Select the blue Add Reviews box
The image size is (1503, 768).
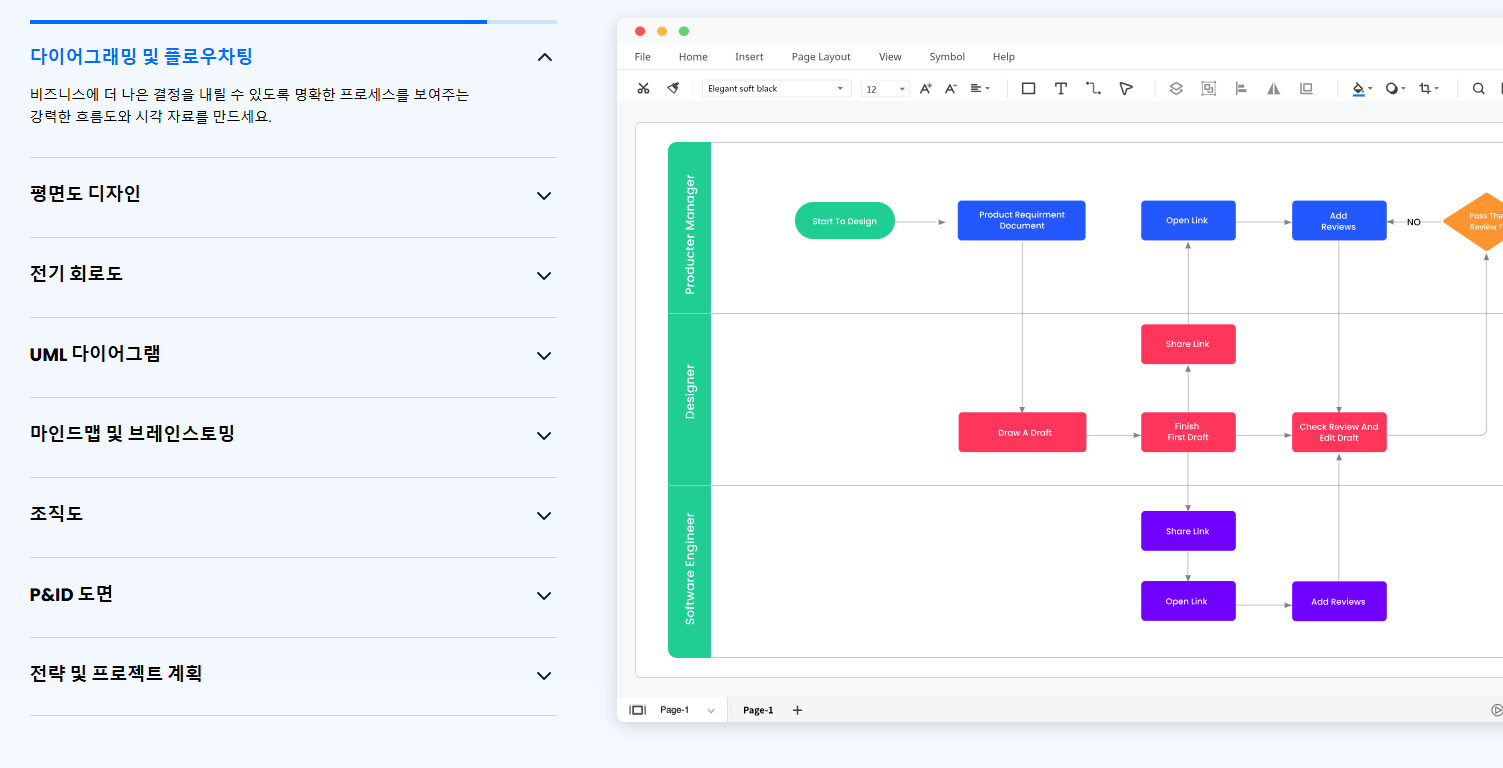click(1339, 220)
